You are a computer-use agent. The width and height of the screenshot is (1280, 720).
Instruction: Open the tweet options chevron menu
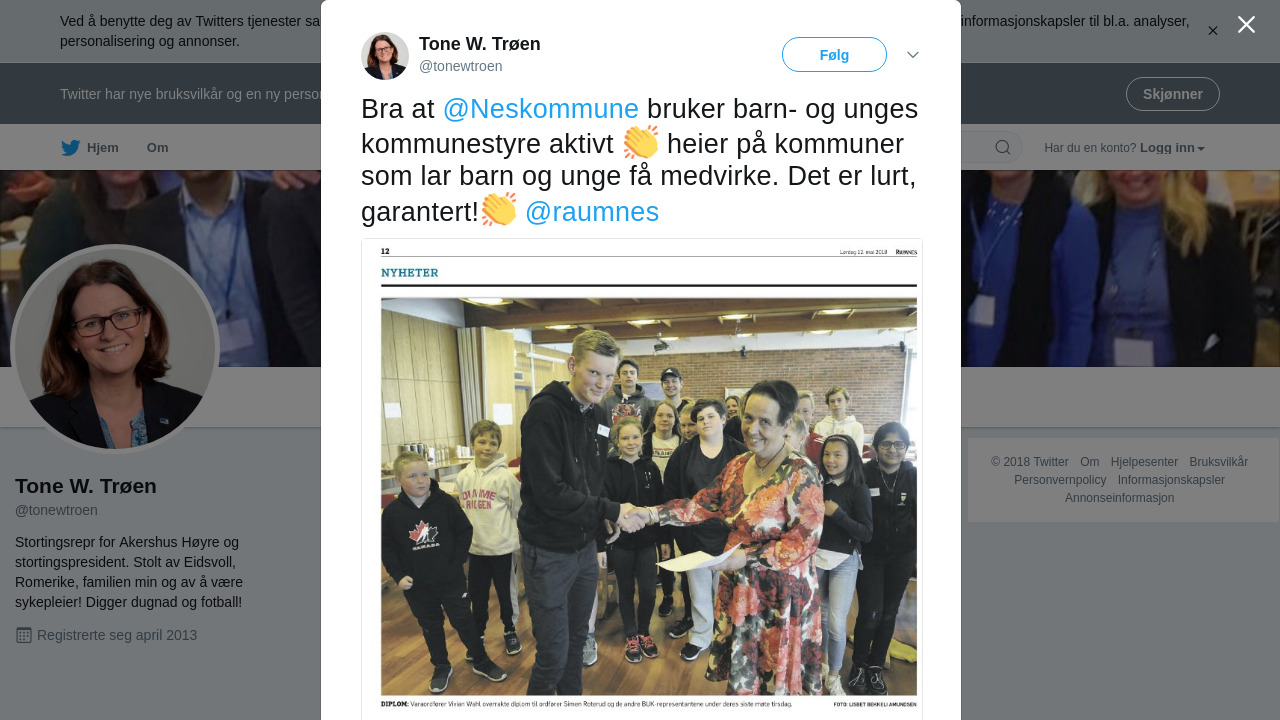click(x=913, y=55)
